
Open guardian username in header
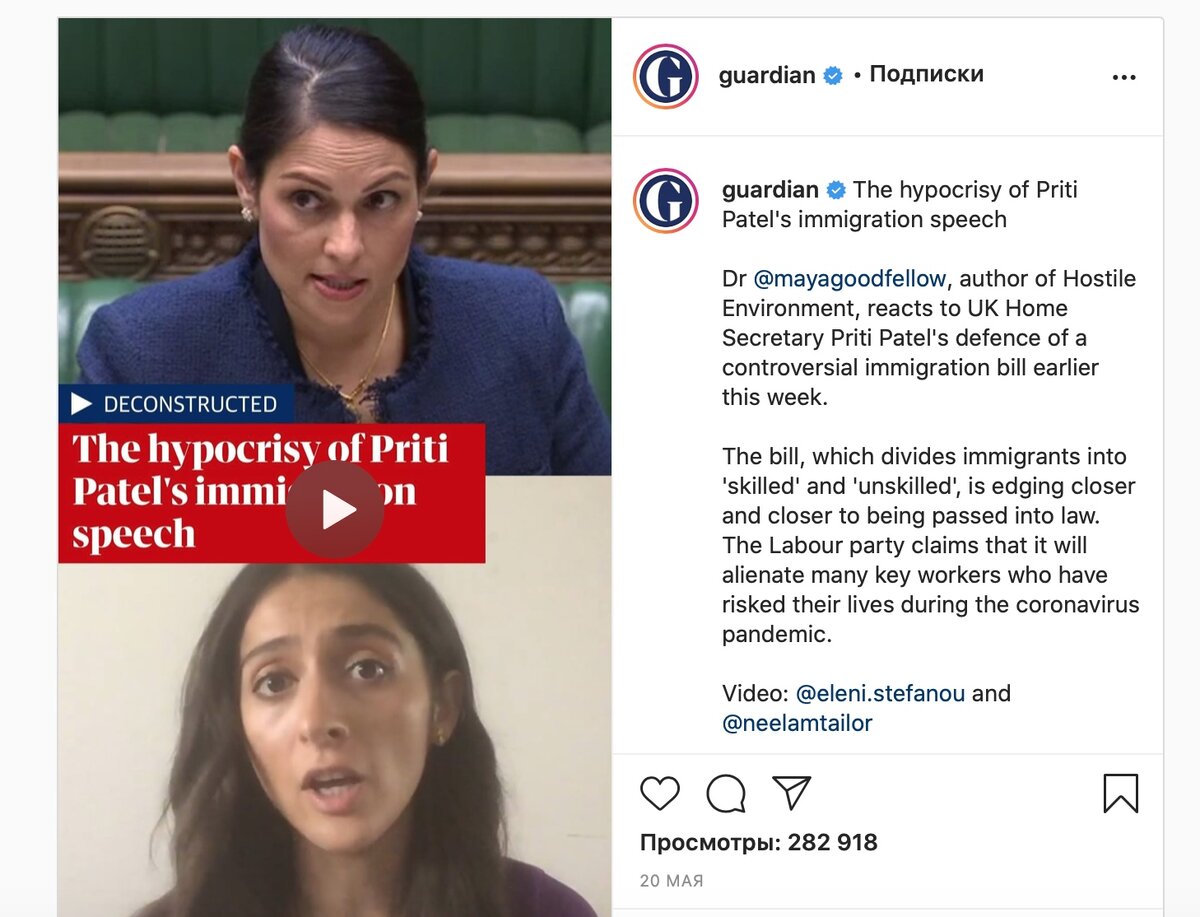767,75
